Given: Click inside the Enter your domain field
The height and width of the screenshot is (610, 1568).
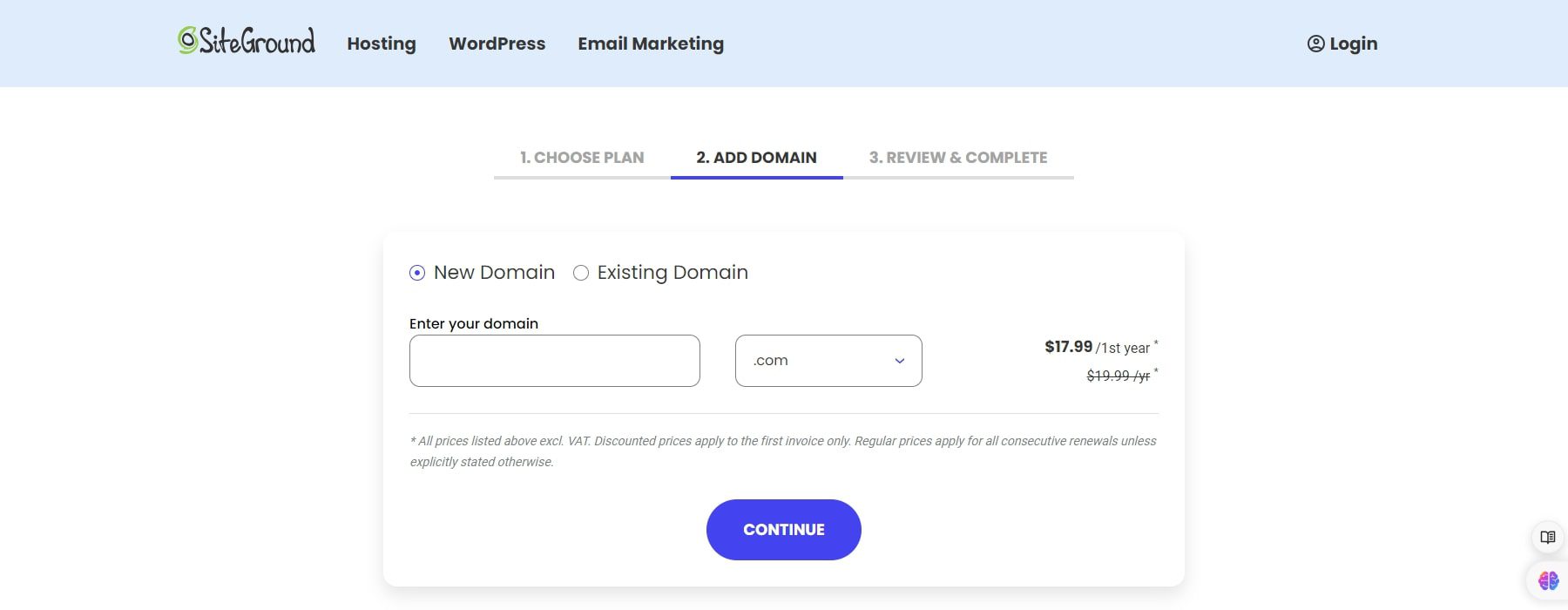Looking at the screenshot, I should (x=554, y=360).
